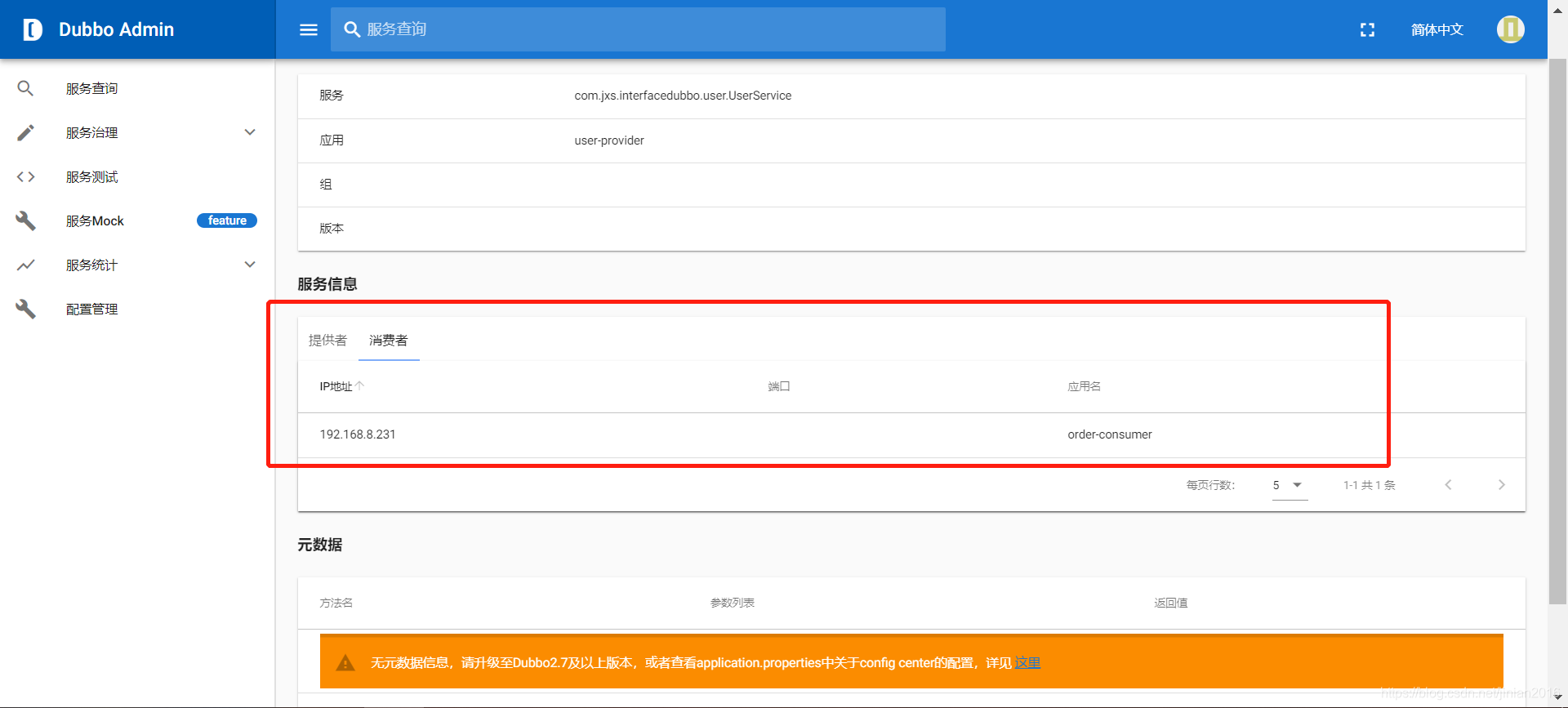The height and width of the screenshot is (708, 1568).
Task: Select the 消费者 tab
Action: (389, 340)
